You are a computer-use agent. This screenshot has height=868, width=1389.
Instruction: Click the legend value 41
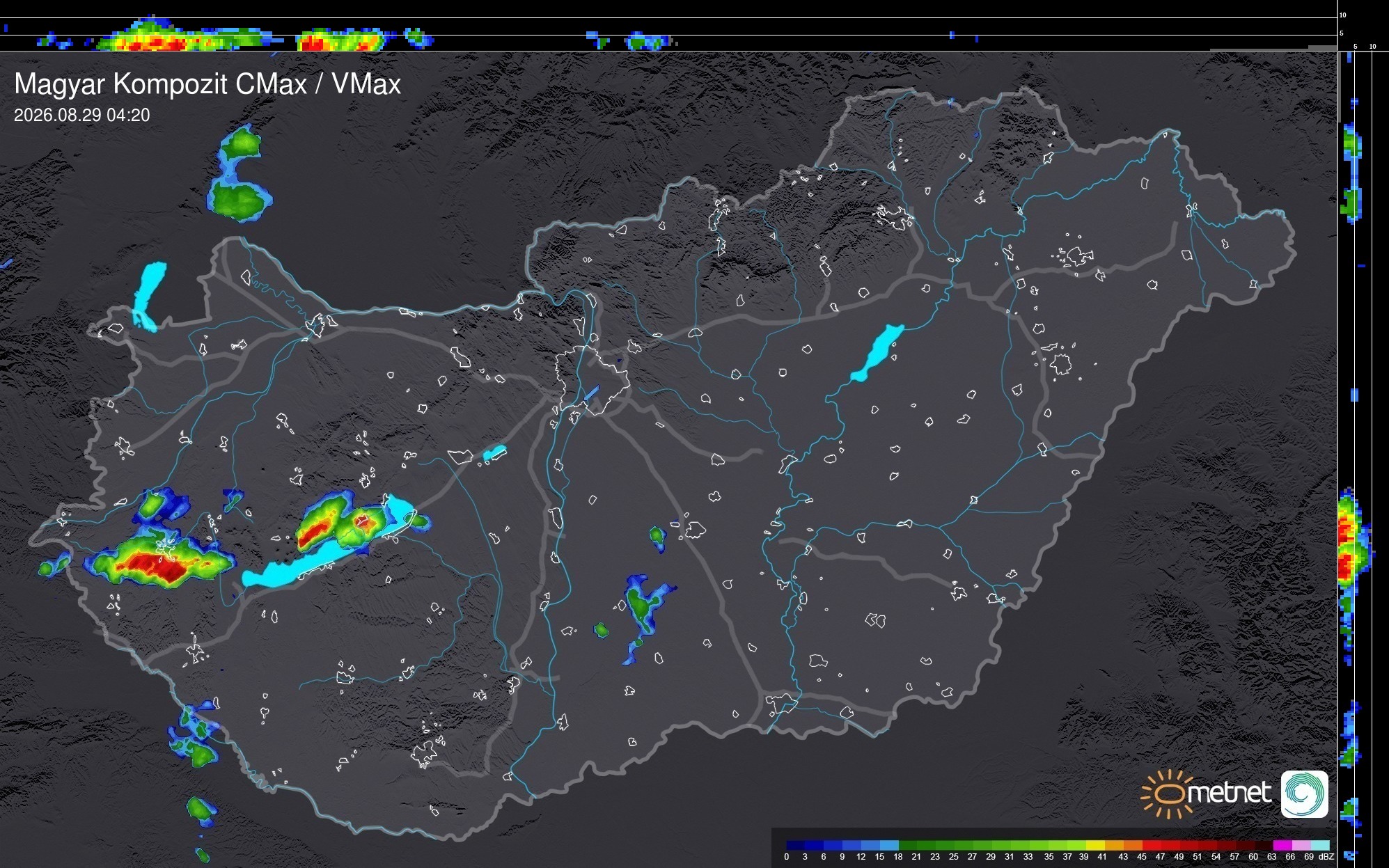click(x=1102, y=857)
